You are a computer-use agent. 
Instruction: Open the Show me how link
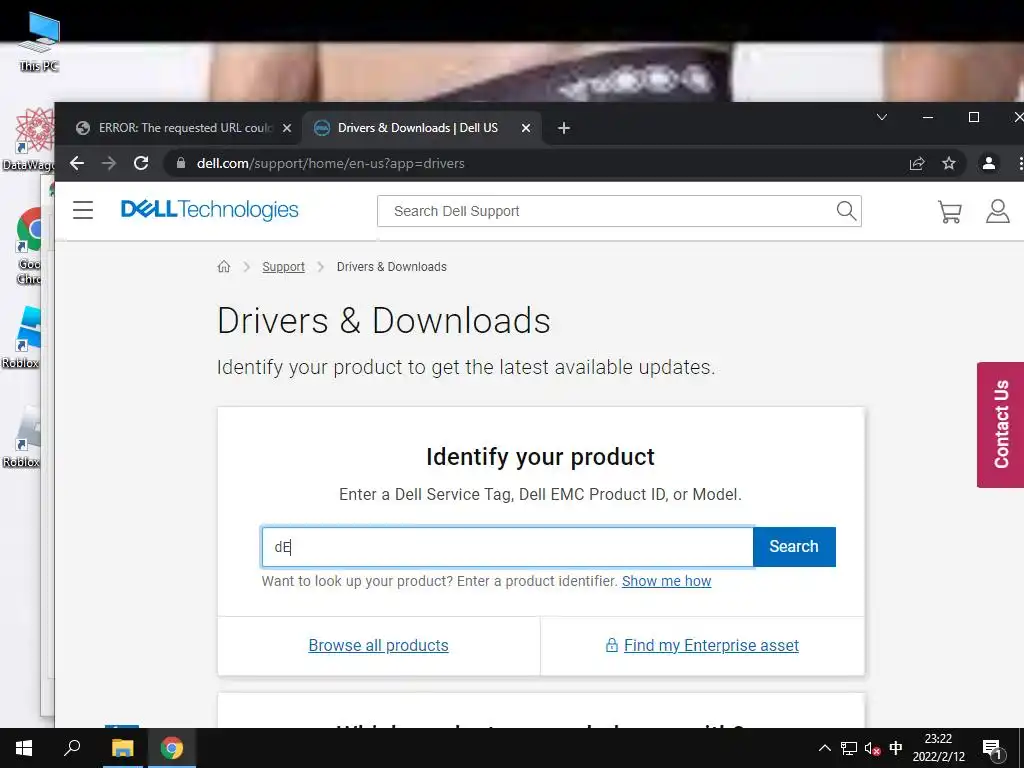point(666,581)
